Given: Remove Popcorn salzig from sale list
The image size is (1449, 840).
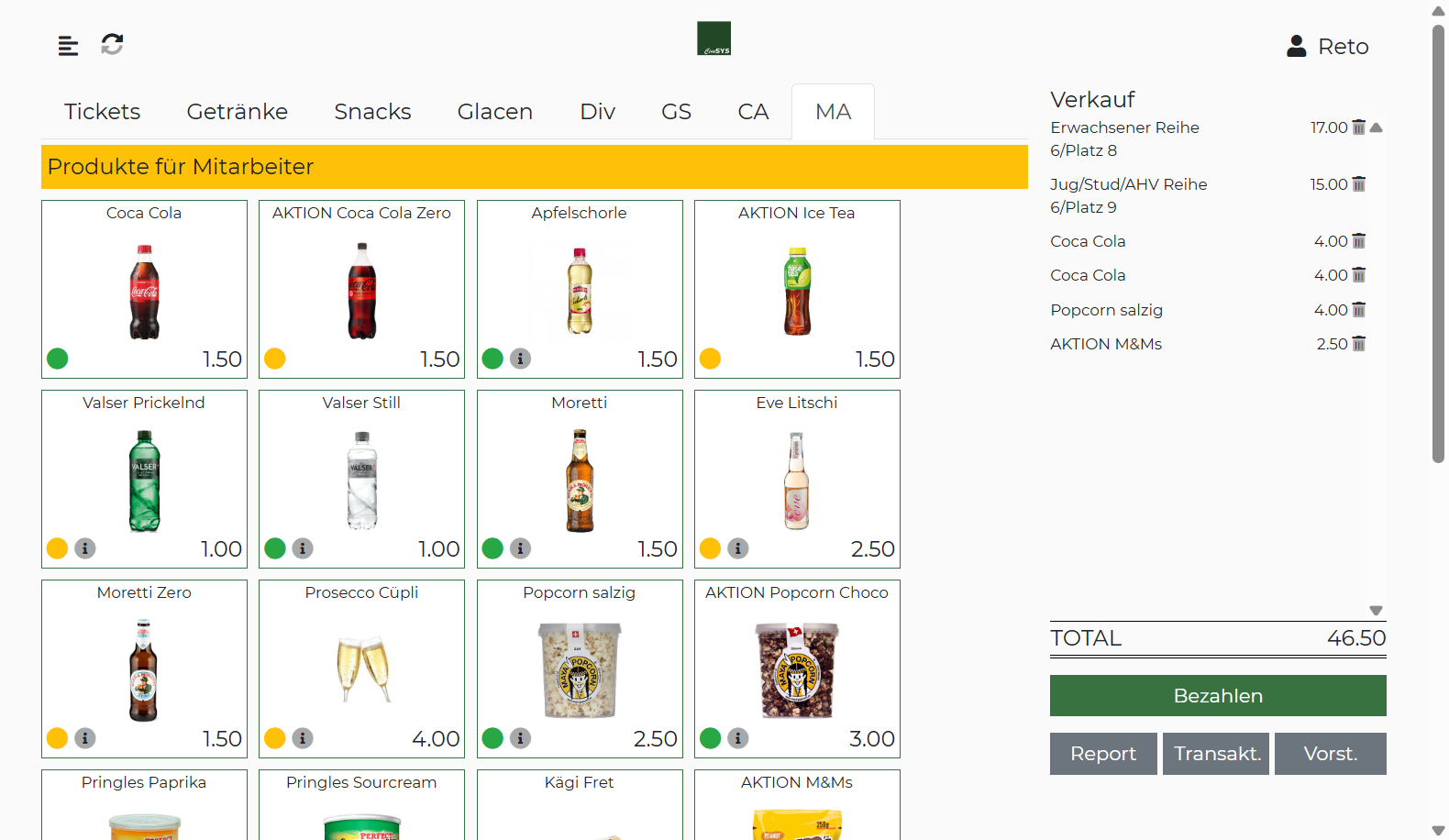Looking at the screenshot, I should tap(1359, 310).
